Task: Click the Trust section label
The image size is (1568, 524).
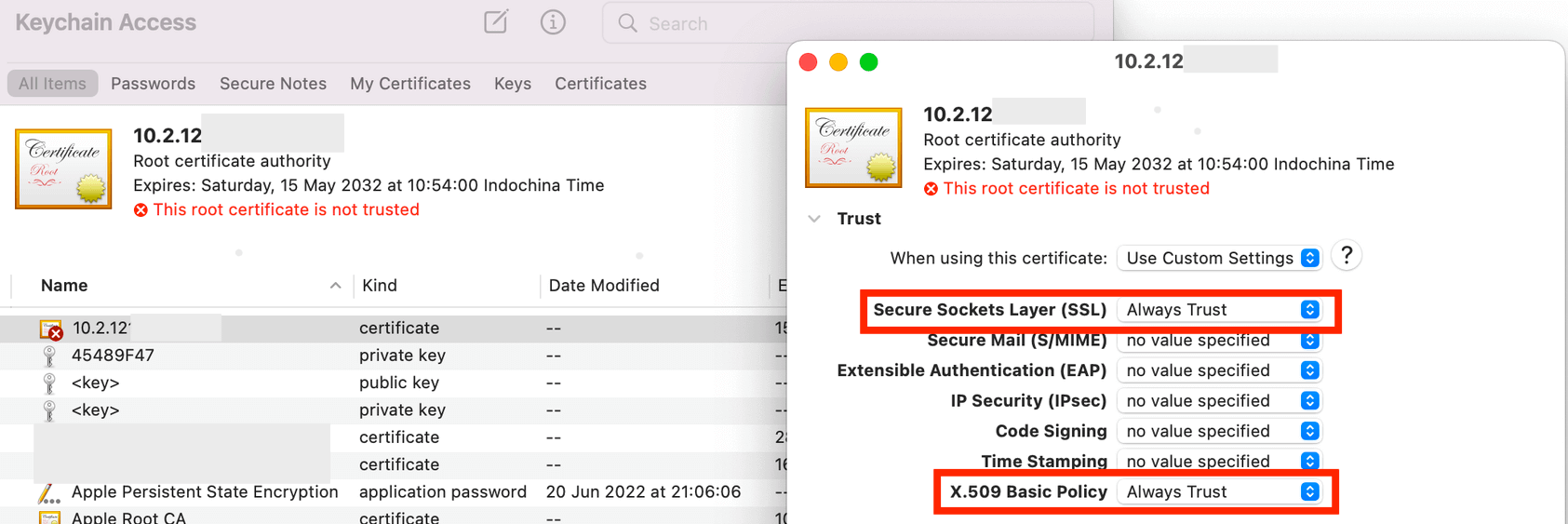Action: 858,219
